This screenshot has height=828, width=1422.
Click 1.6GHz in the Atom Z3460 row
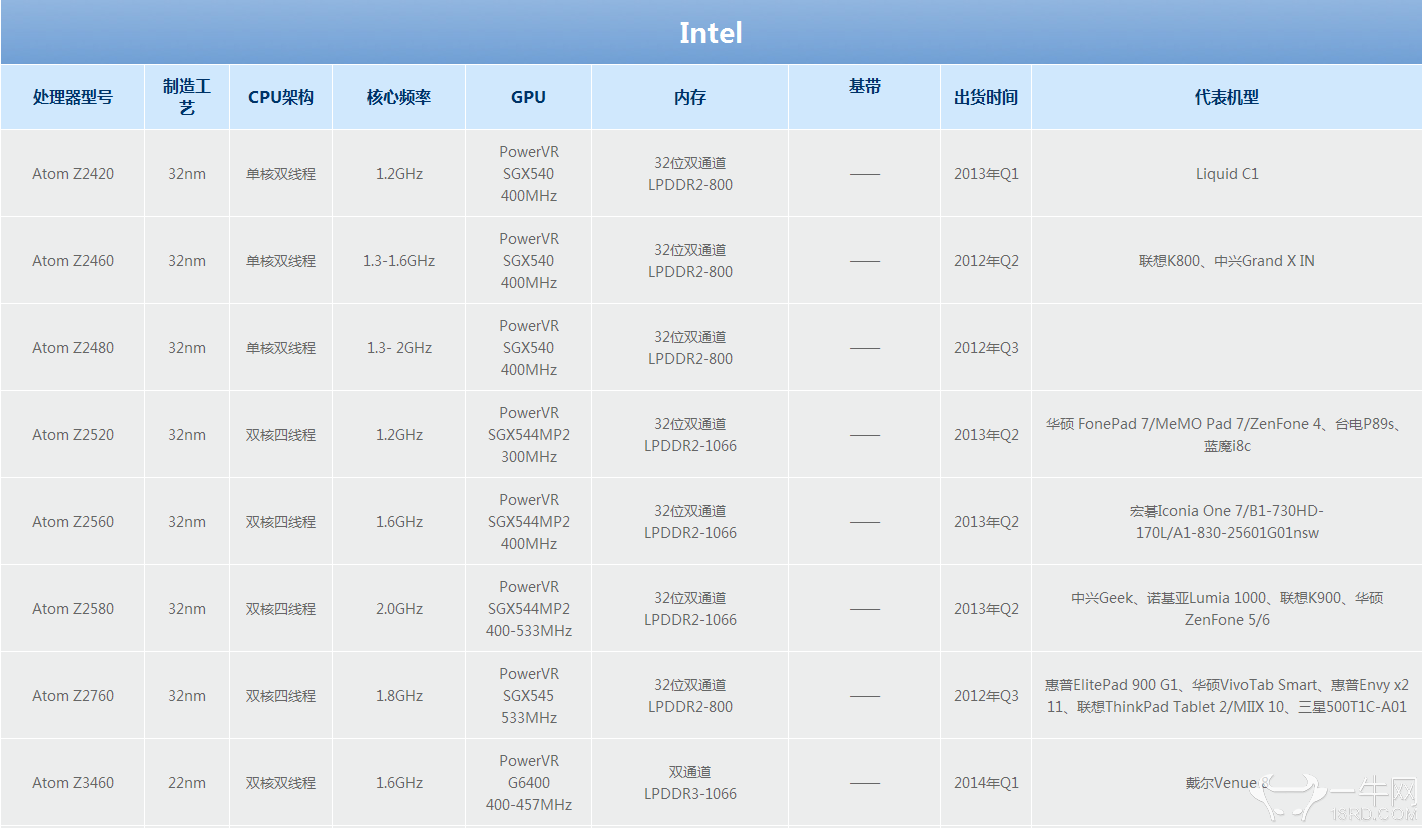point(399,783)
